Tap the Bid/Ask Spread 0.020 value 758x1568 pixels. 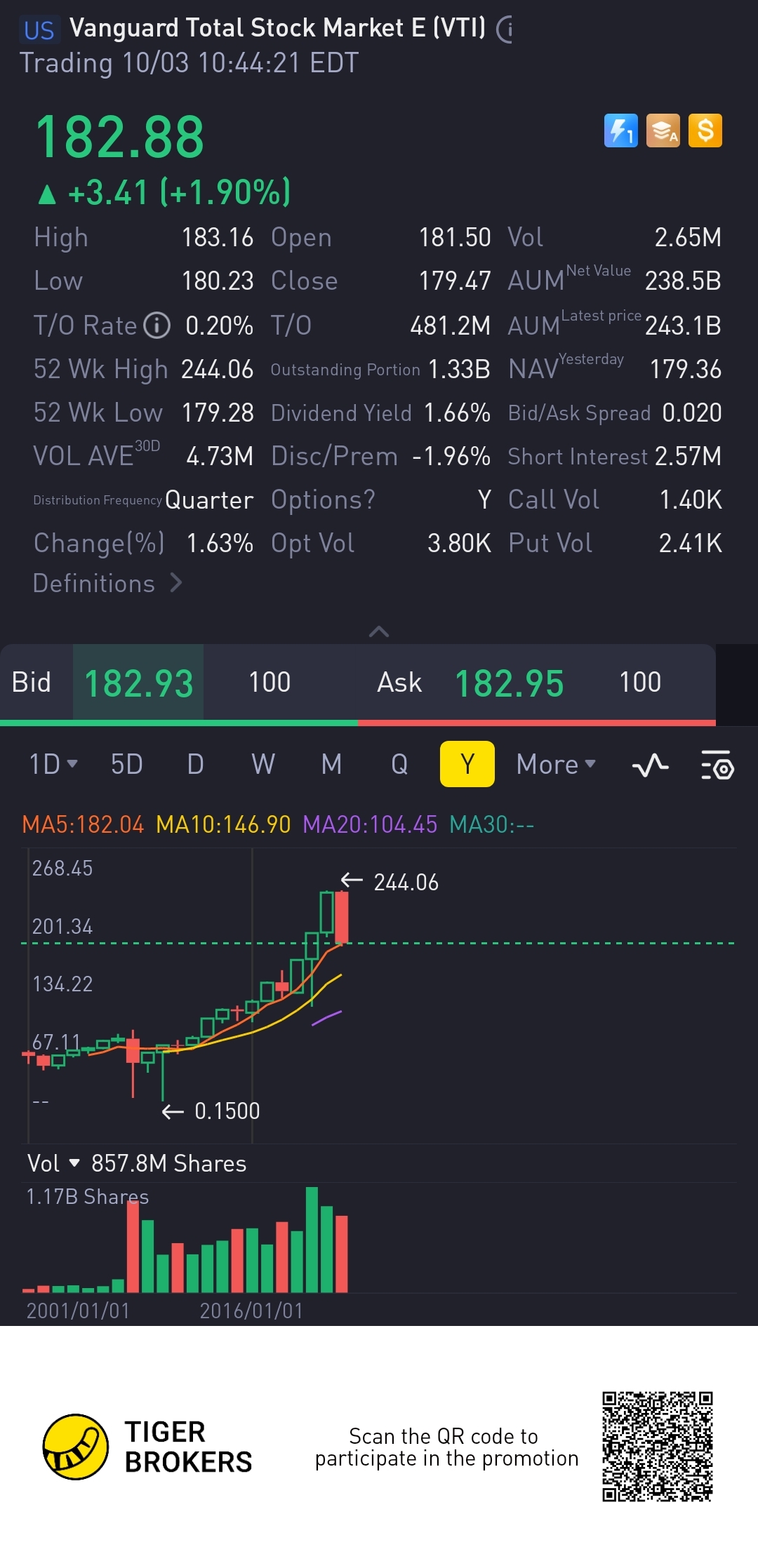[692, 413]
